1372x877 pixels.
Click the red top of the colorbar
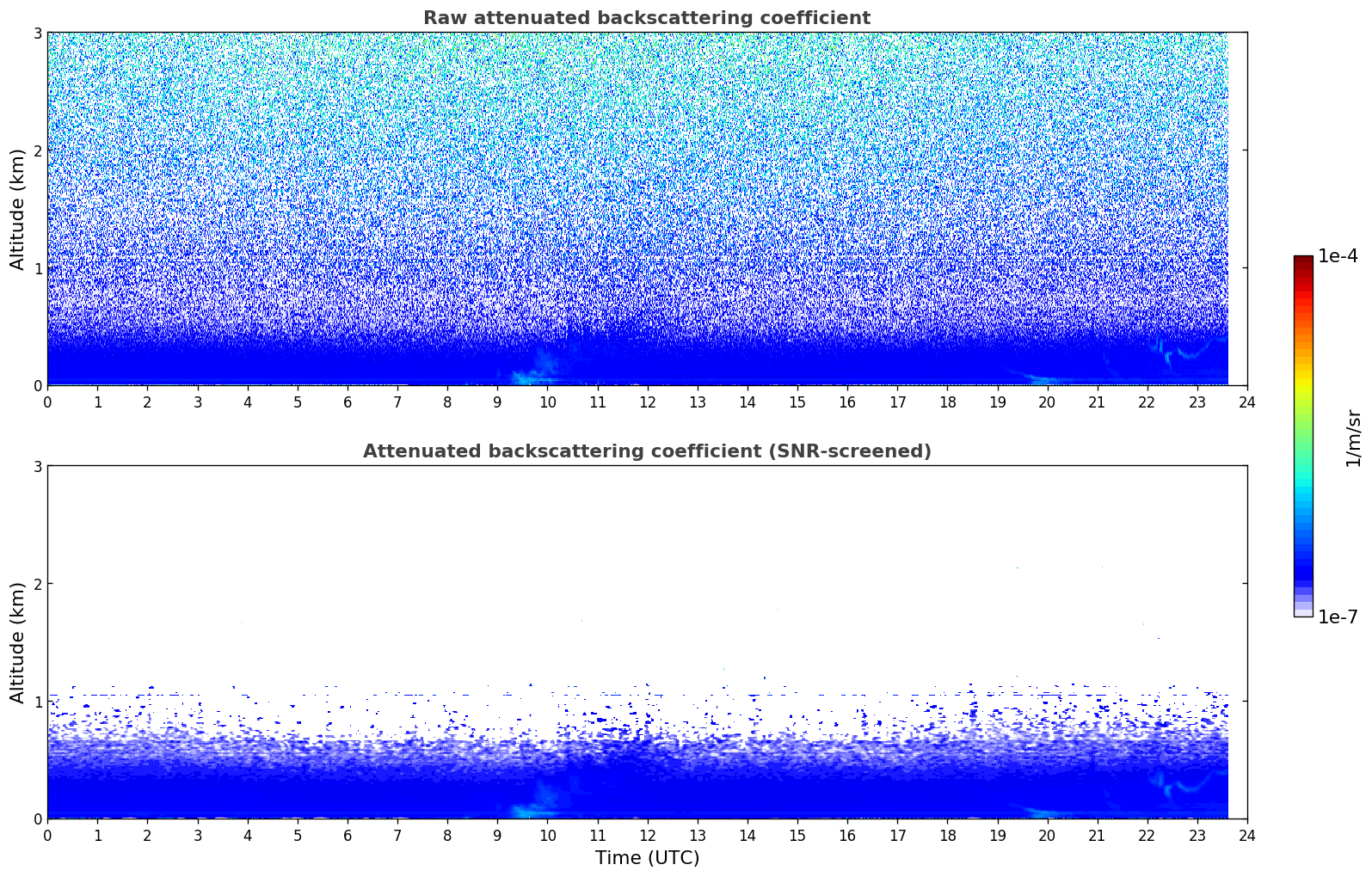pyautogui.click(x=1302, y=262)
